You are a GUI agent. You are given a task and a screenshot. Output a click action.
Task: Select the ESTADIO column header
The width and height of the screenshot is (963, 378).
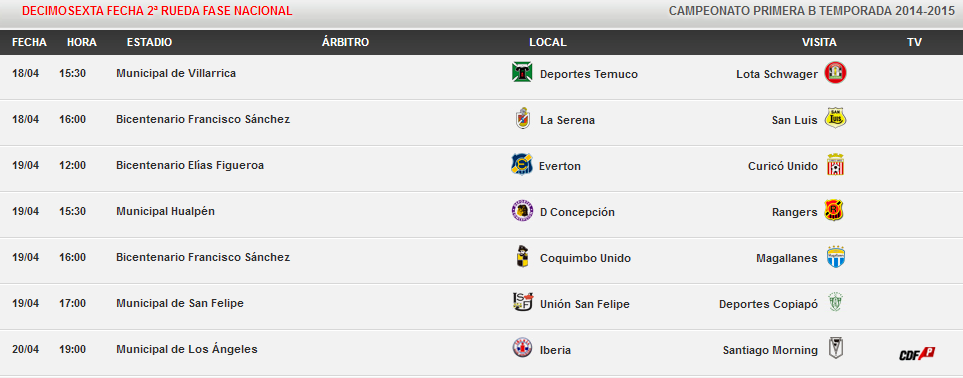(x=149, y=42)
